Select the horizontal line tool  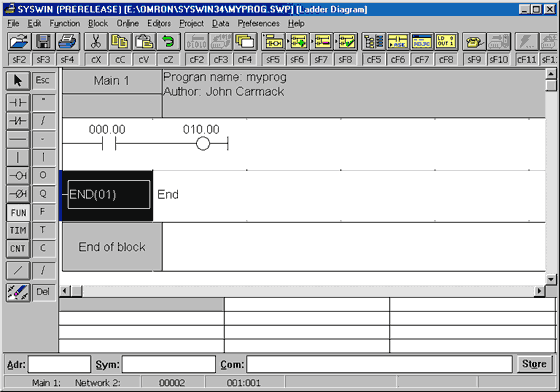tap(18, 139)
